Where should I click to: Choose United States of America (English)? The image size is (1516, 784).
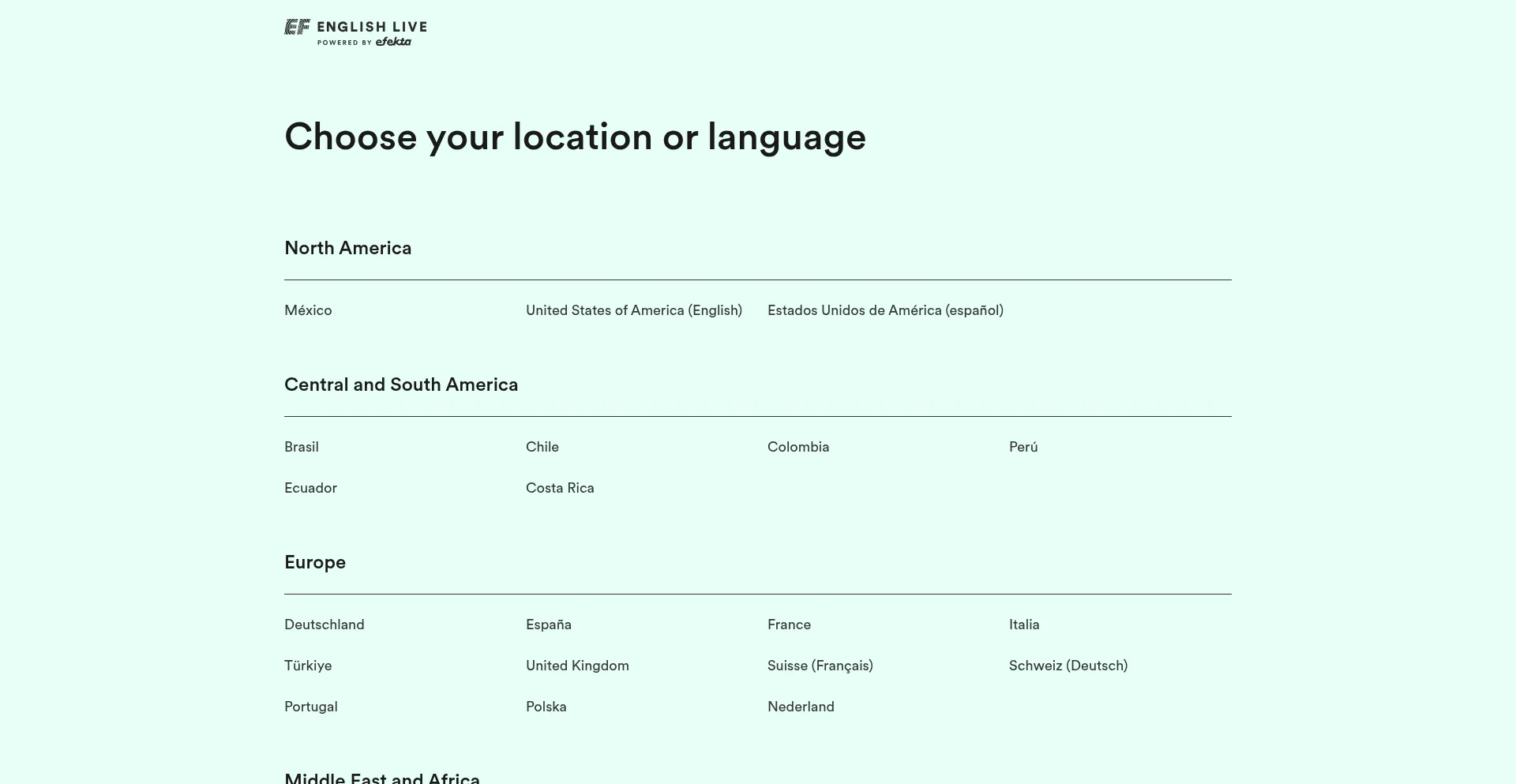[634, 310]
